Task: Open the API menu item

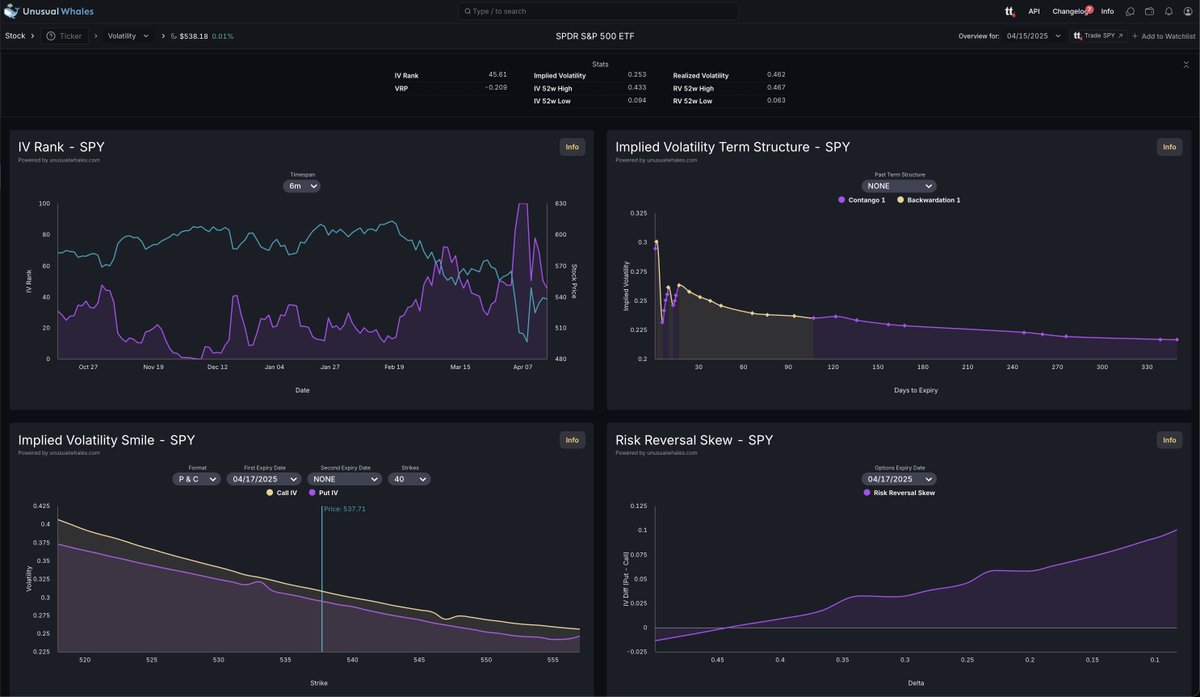Action: [1034, 11]
